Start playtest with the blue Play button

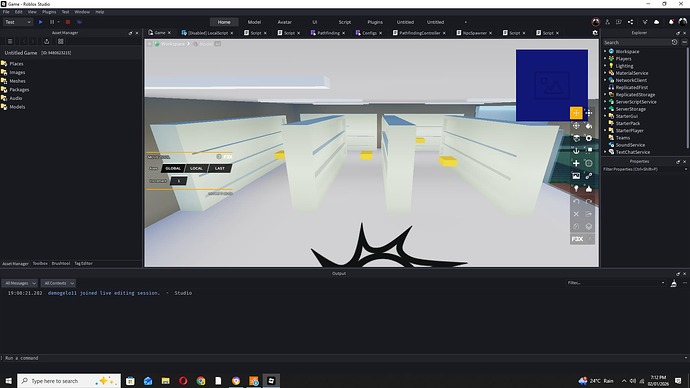click(40, 22)
